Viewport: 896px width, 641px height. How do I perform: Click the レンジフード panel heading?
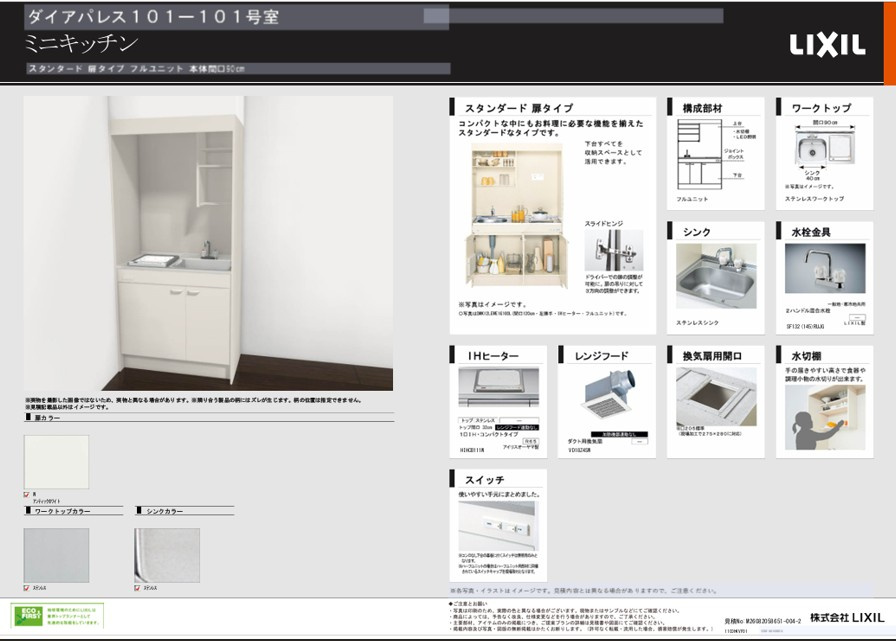[x=601, y=356]
